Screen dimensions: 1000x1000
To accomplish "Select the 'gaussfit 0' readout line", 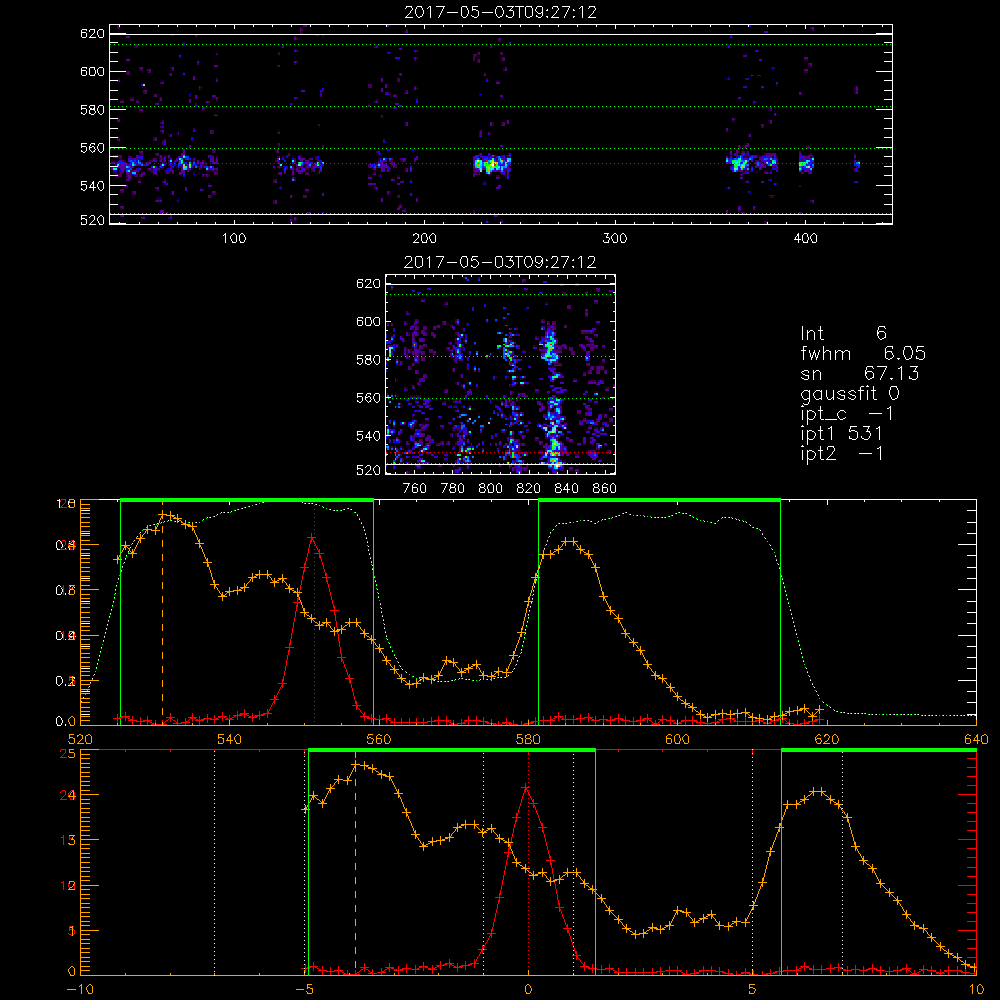I will pyautogui.click(x=850, y=393).
